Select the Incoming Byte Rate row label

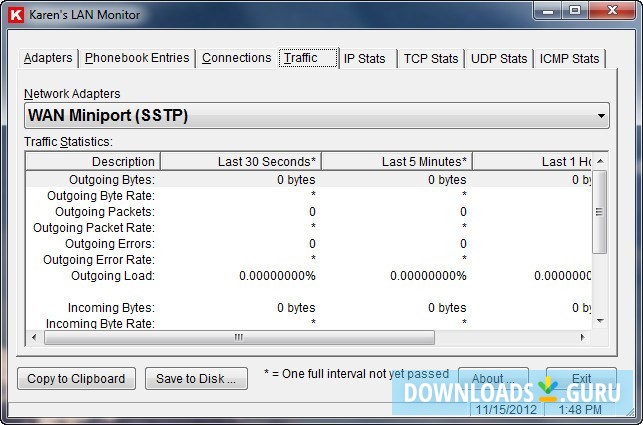100,323
